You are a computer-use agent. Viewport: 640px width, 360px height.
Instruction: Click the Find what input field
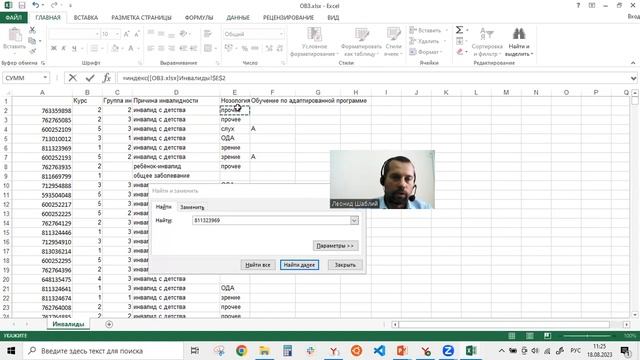tap(271, 220)
